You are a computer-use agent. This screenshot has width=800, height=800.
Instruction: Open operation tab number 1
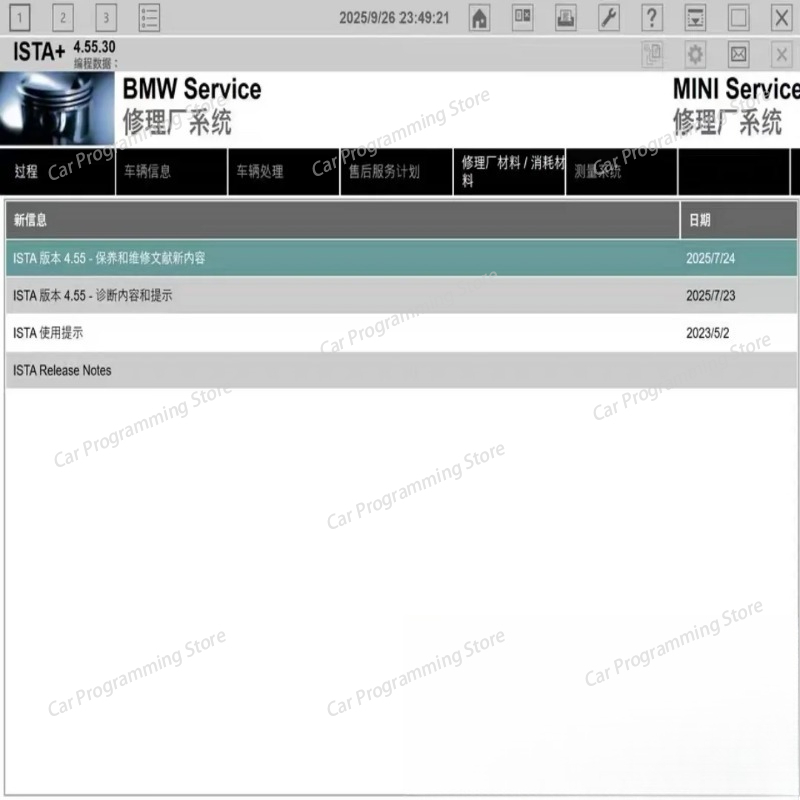coord(20,18)
